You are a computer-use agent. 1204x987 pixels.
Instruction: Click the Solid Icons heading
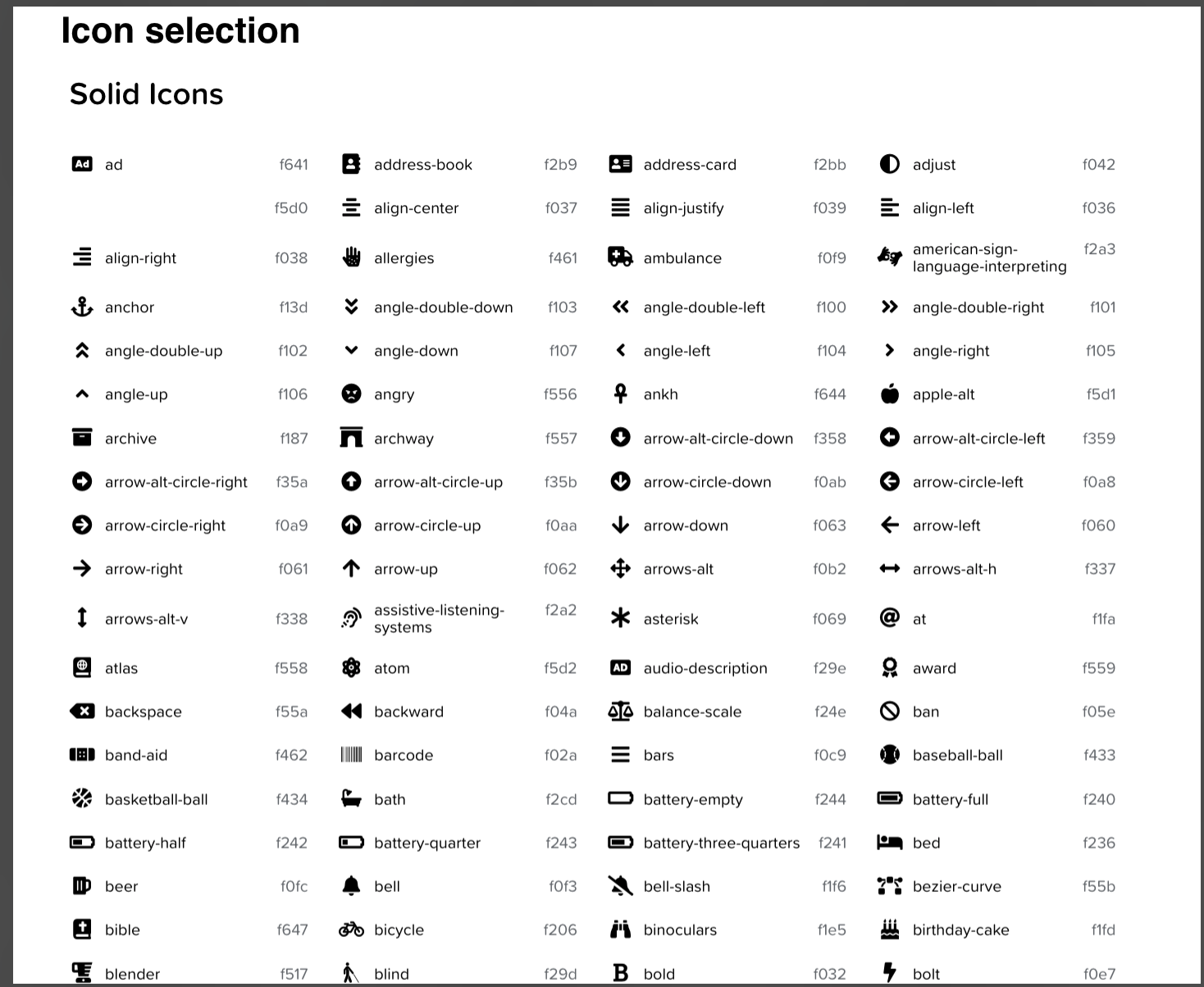(x=146, y=94)
